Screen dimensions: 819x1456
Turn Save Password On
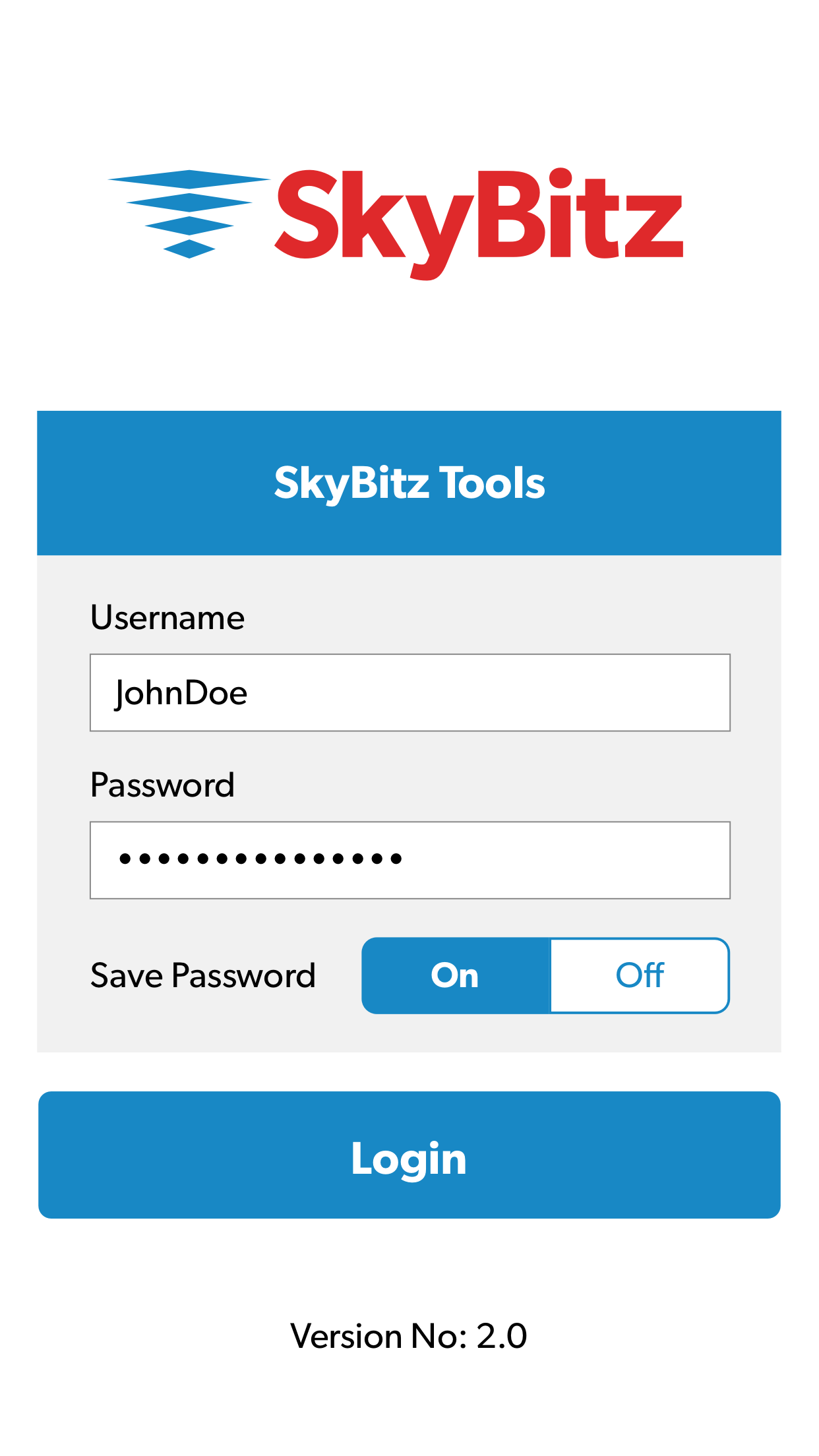[455, 975]
